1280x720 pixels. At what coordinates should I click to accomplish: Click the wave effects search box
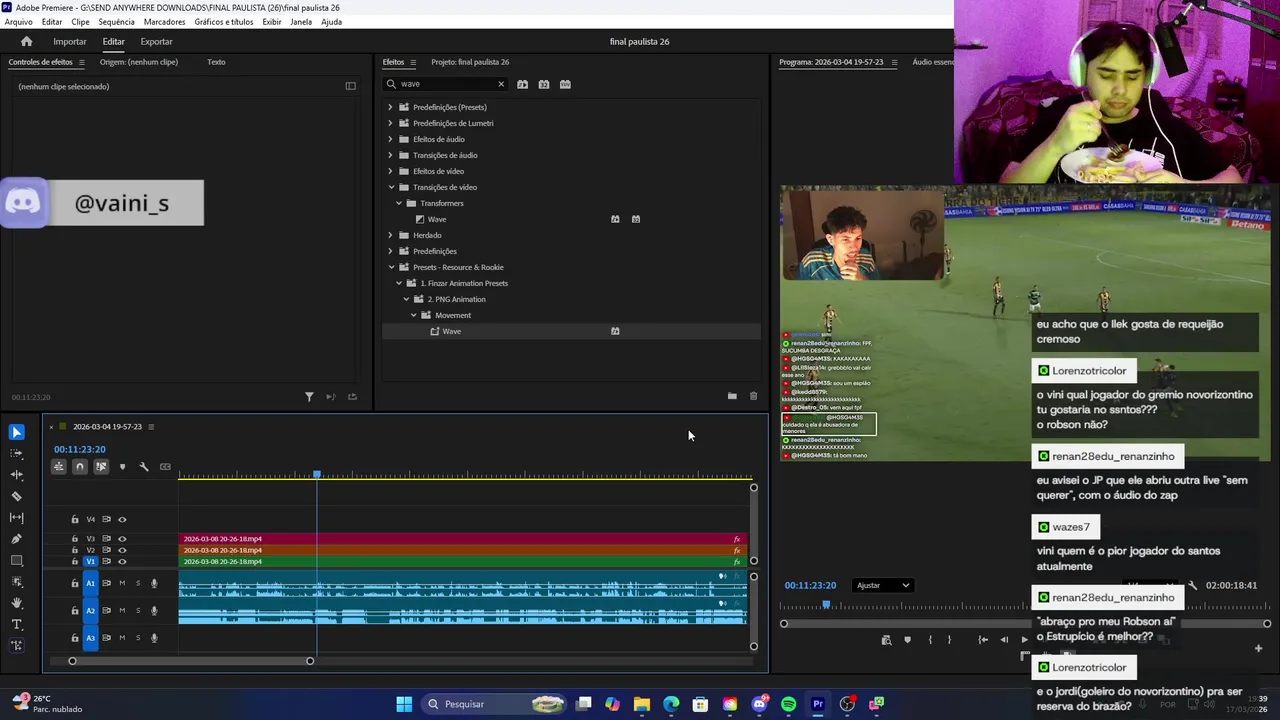tap(445, 84)
